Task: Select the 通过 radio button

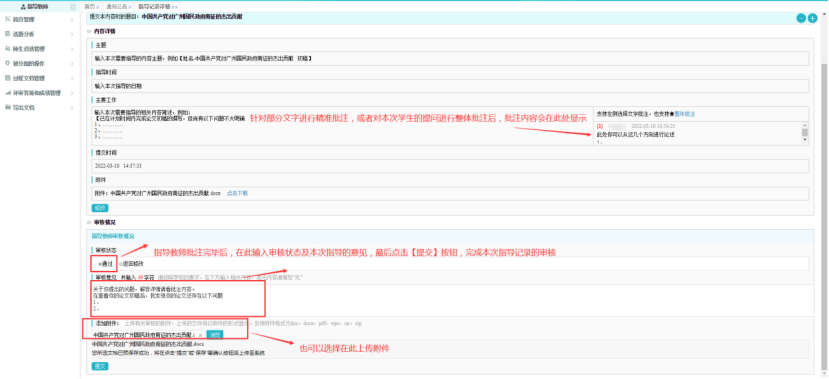Action: coord(99,263)
